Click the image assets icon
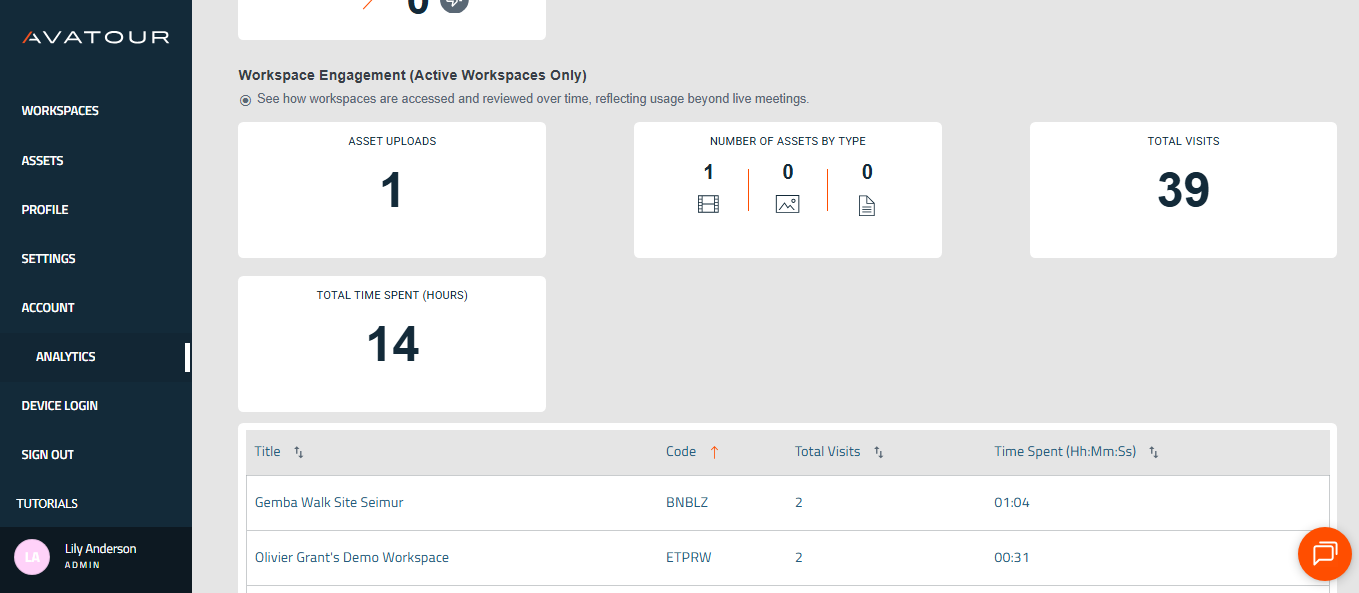 (787, 204)
